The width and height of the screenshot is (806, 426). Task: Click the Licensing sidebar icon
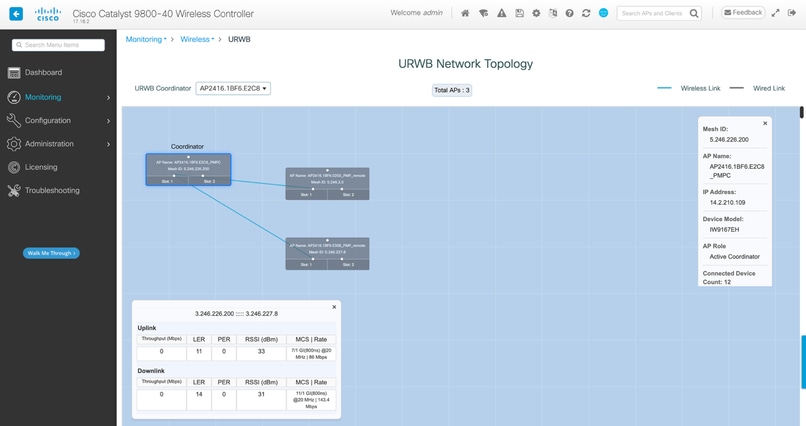[x=14, y=167]
